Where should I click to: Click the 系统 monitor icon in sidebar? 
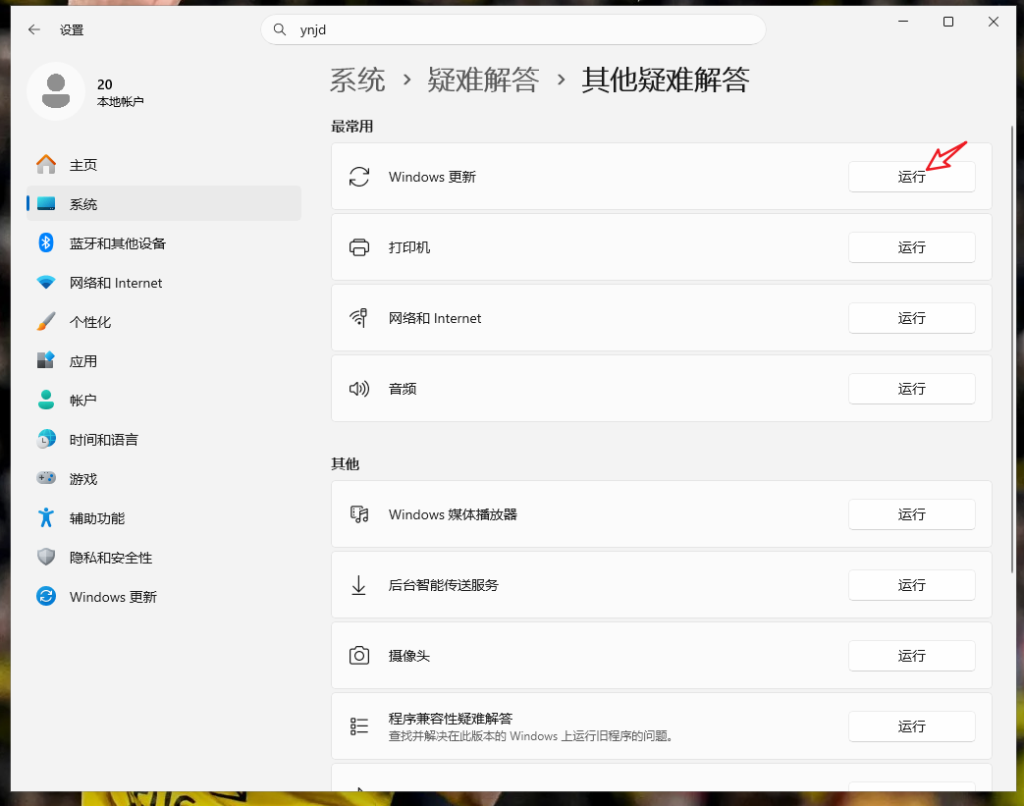point(46,204)
